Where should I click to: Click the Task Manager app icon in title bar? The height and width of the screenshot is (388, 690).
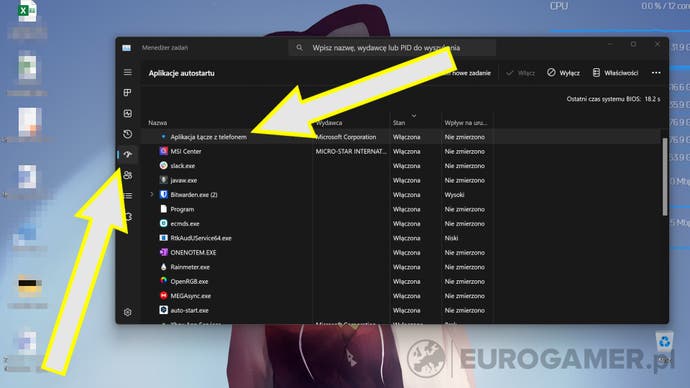pyautogui.click(x=127, y=48)
